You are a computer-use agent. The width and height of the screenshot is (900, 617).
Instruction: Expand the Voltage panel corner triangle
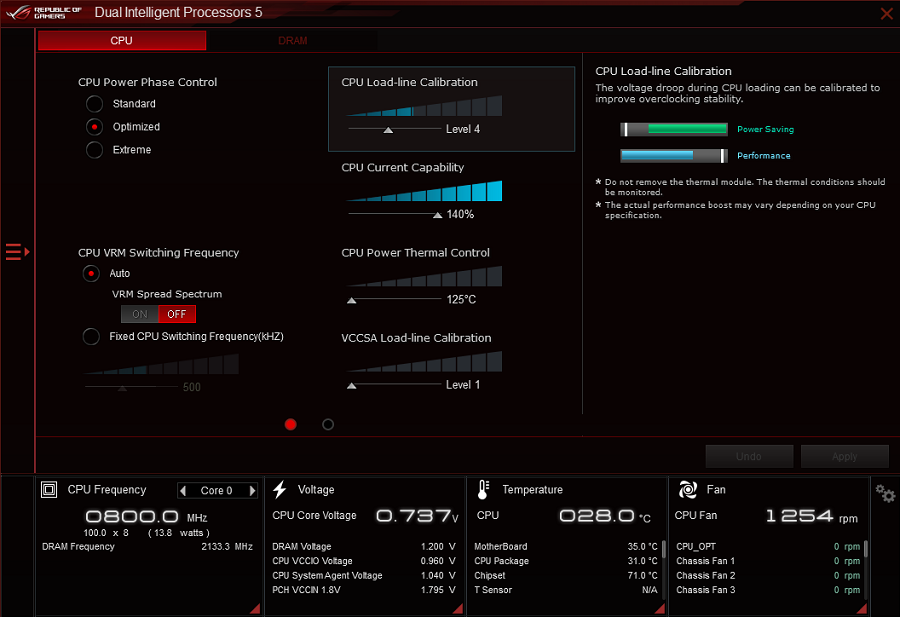click(457, 608)
